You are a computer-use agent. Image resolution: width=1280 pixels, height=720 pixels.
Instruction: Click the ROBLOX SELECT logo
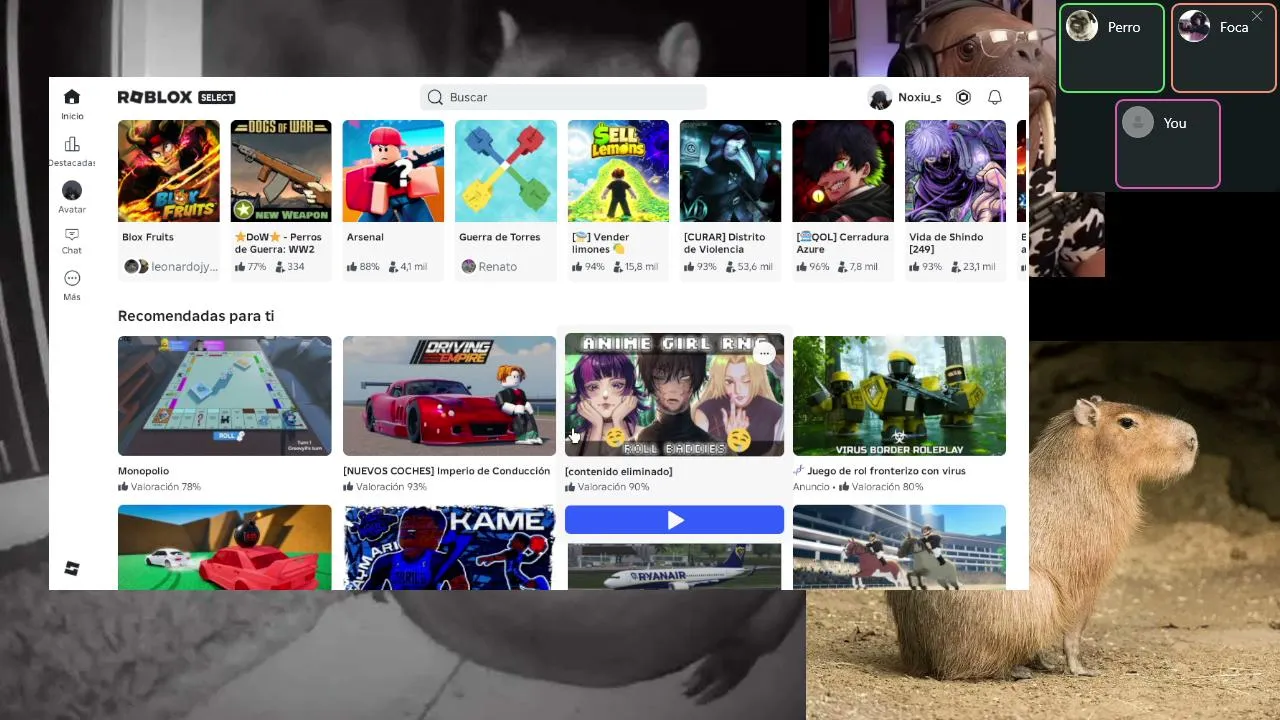click(x=176, y=97)
